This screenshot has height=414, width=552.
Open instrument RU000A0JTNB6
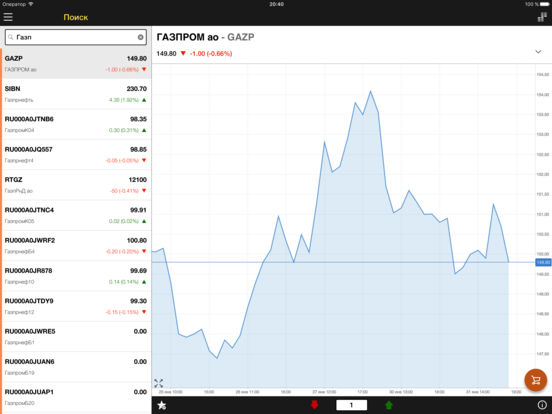[76, 124]
